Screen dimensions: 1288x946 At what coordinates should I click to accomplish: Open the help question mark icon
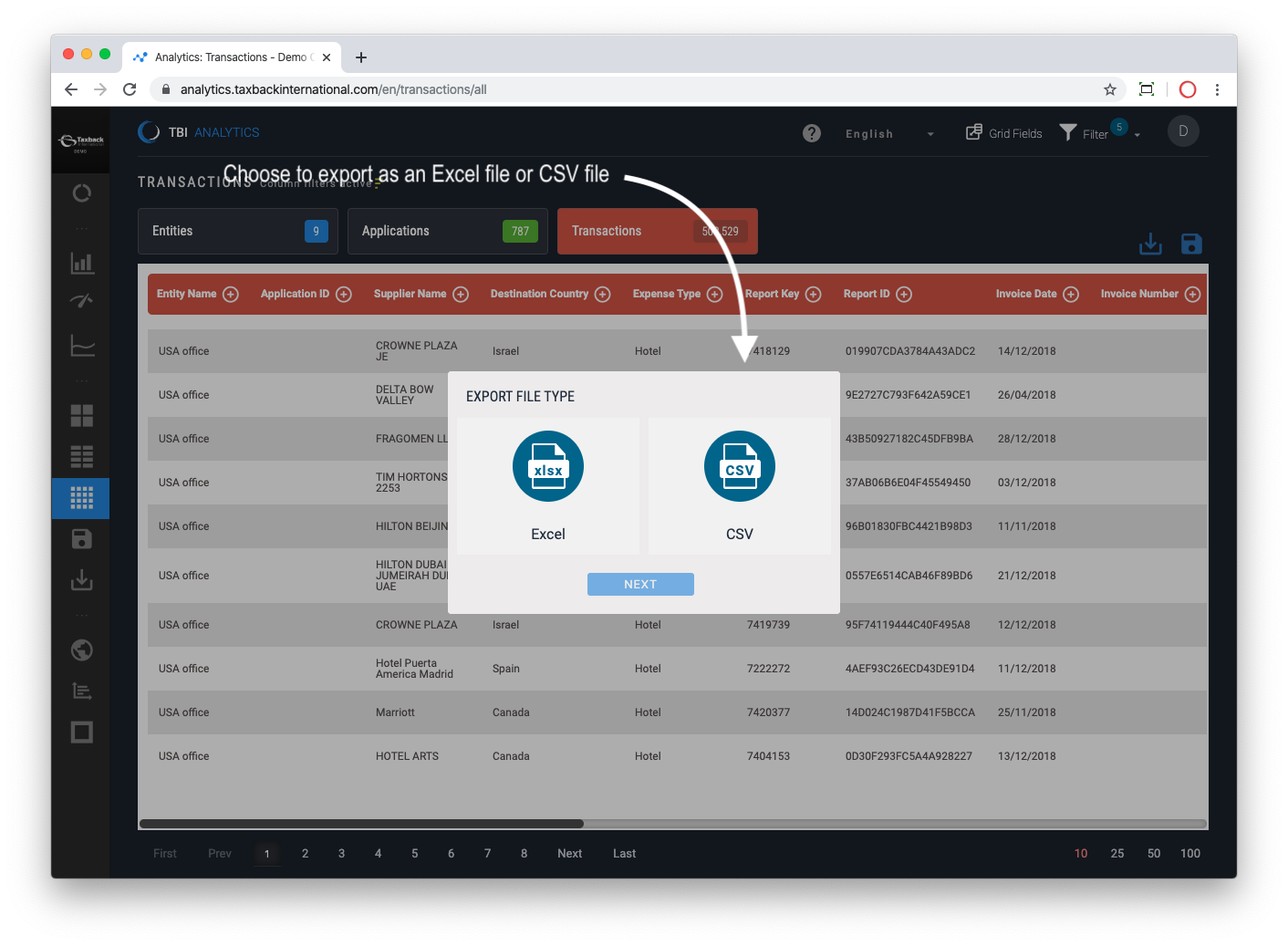tap(812, 133)
